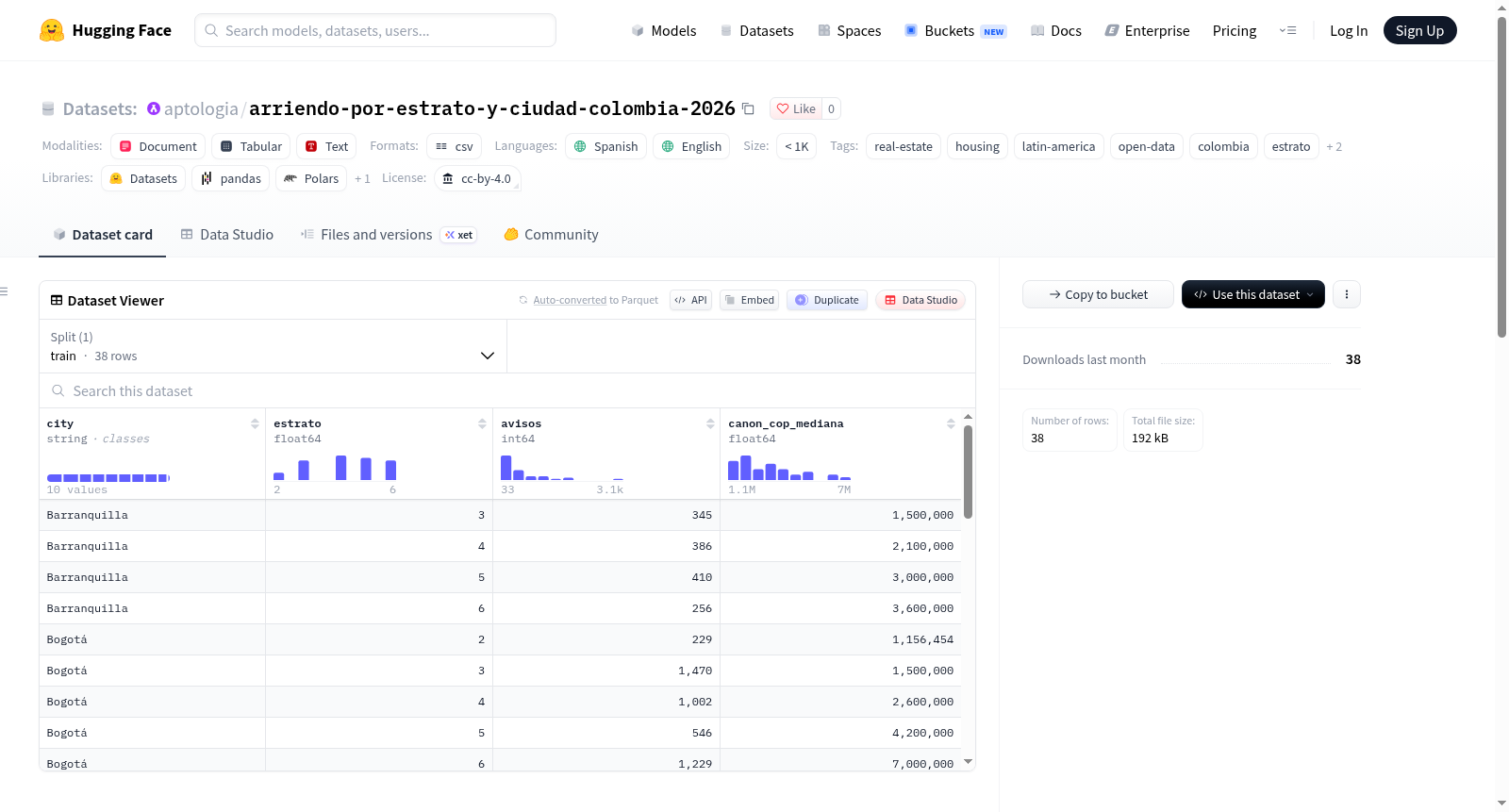Open the Models menu item

point(664,30)
